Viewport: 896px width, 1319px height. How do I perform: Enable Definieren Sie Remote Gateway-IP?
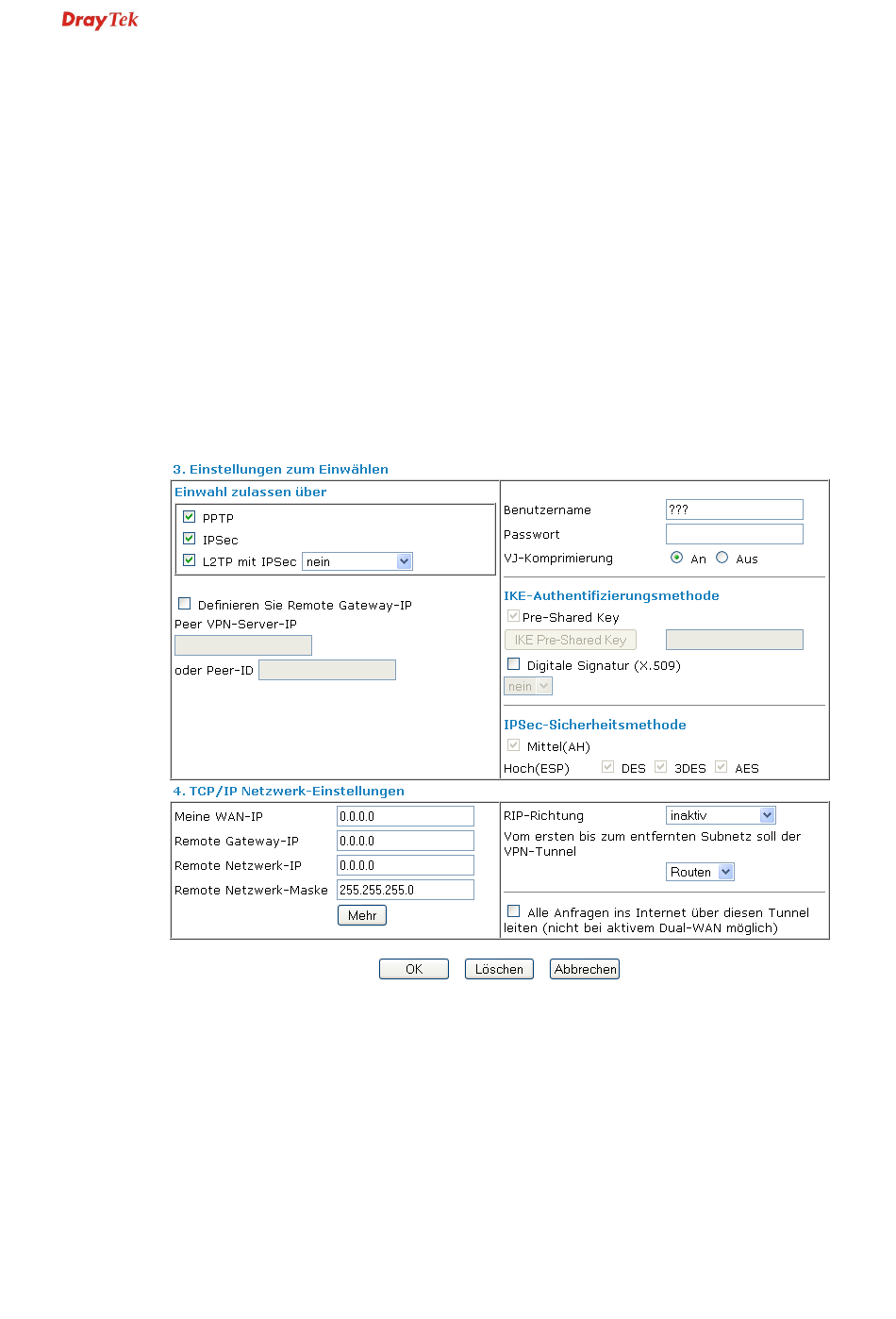point(185,604)
